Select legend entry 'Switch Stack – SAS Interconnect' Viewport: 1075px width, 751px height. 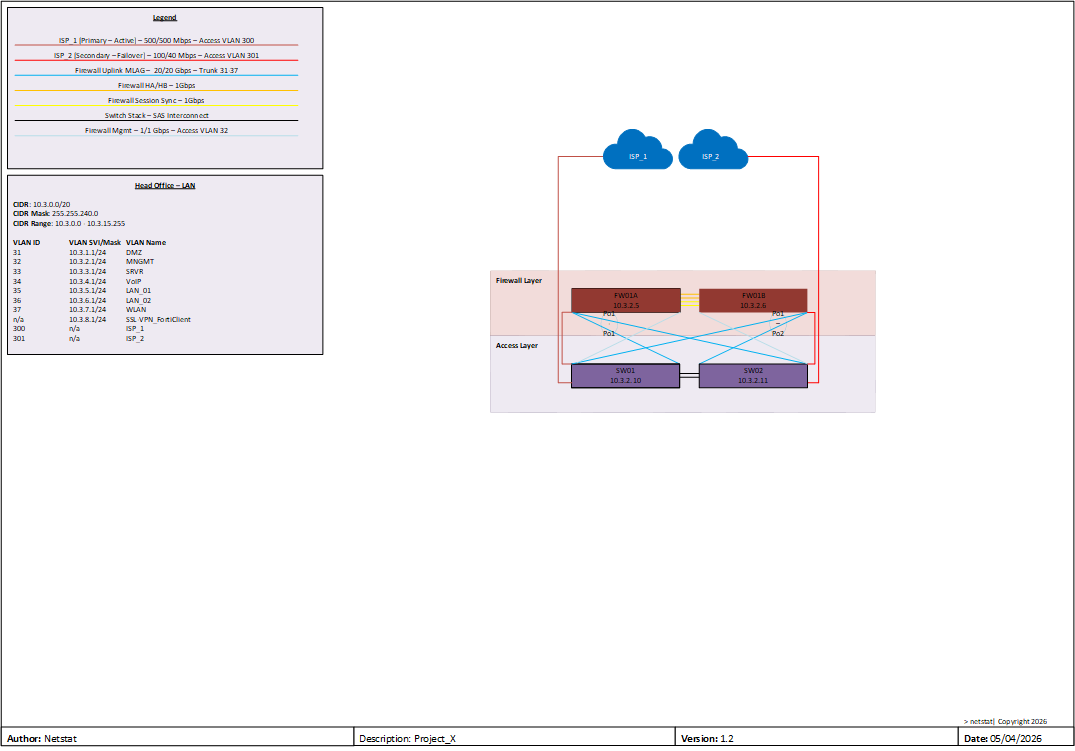coord(156,116)
